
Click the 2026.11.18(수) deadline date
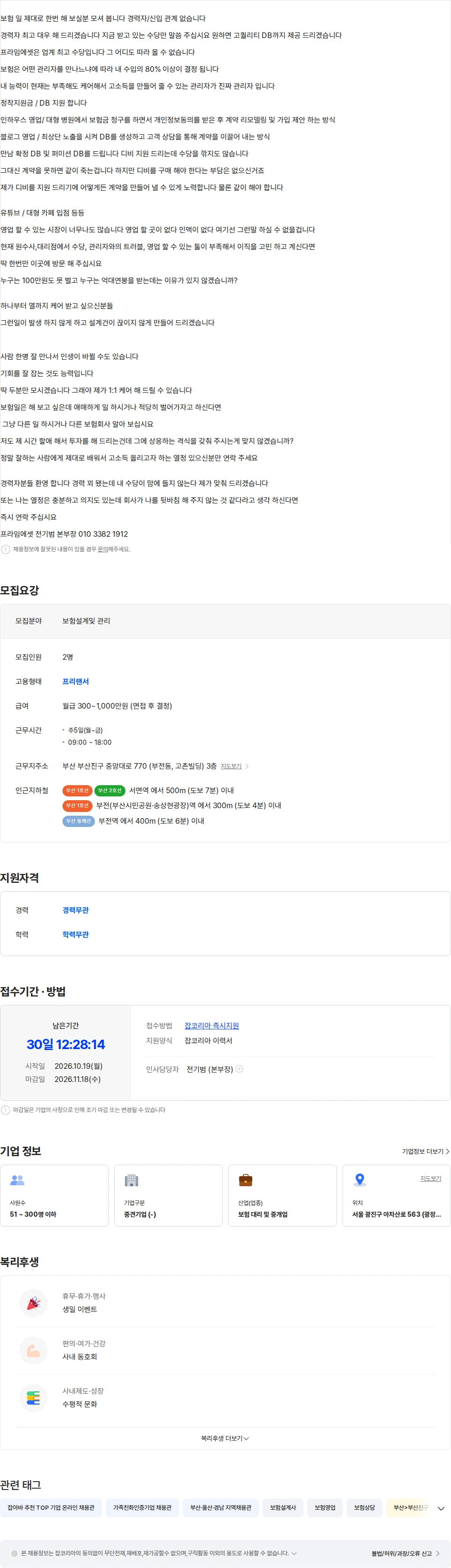coord(78,1079)
